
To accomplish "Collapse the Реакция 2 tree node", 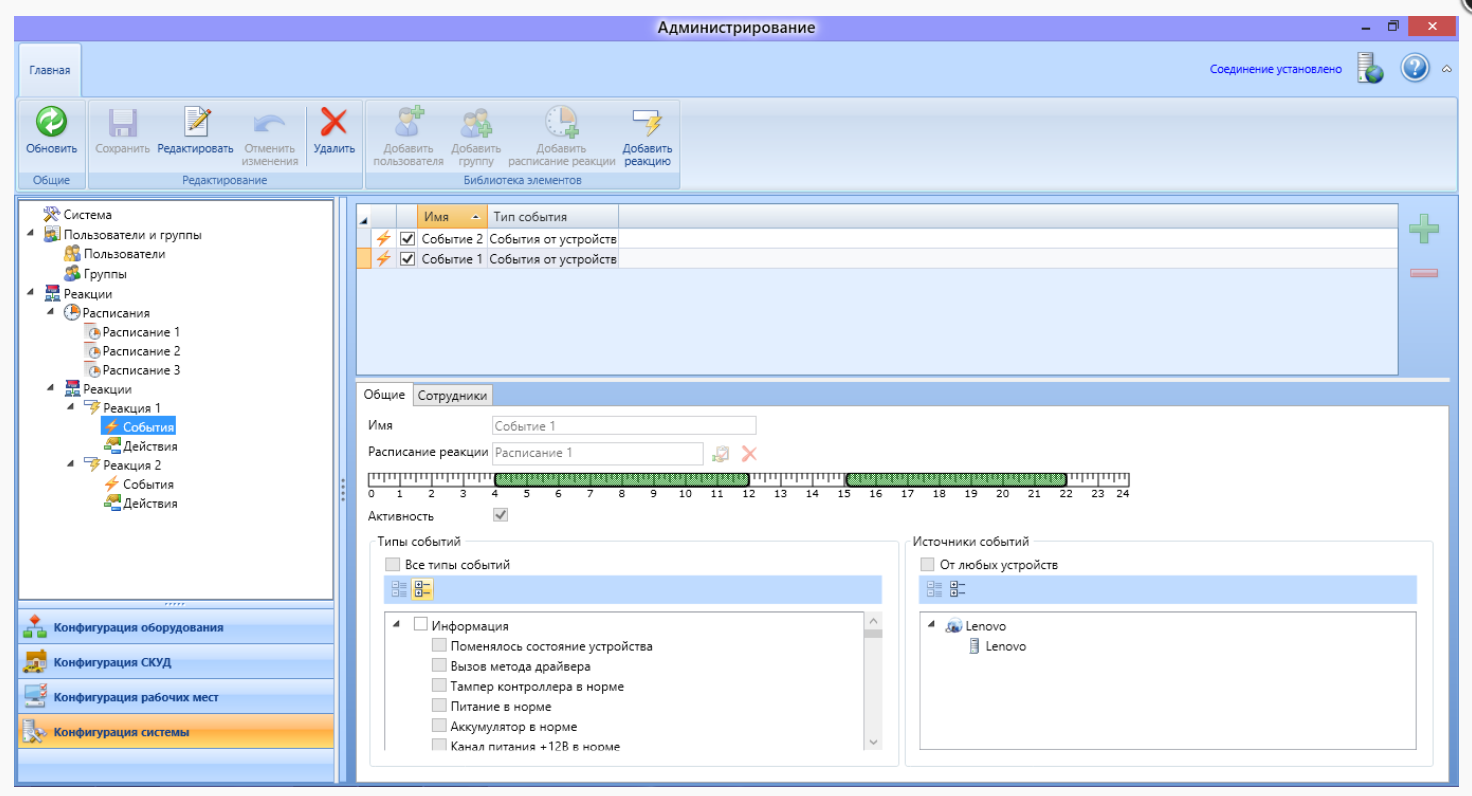I will coord(69,465).
